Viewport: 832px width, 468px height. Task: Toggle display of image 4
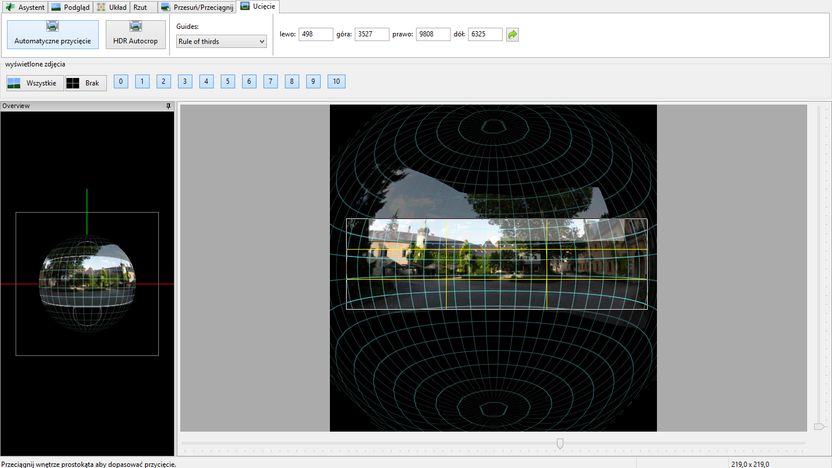click(x=206, y=81)
